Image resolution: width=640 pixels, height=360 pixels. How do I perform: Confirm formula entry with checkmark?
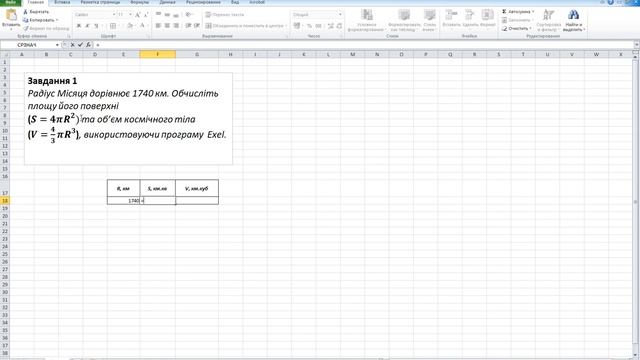point(80,45)
